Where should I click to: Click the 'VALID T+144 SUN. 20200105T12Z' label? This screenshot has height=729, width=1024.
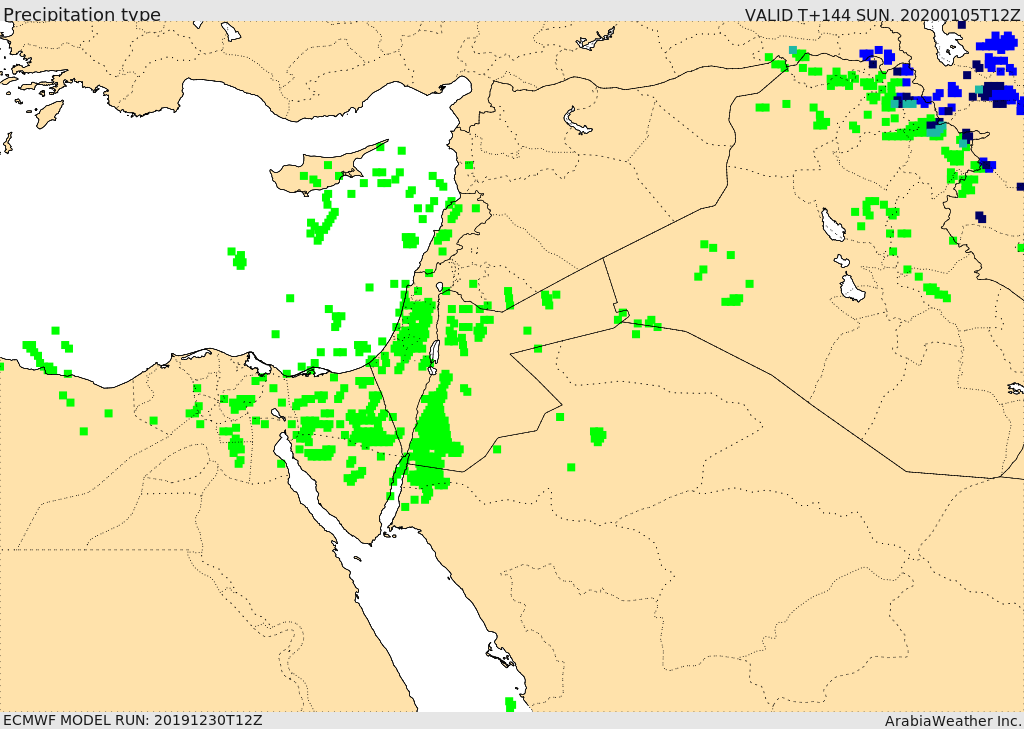pyautogui.click(x=882, y=14)
